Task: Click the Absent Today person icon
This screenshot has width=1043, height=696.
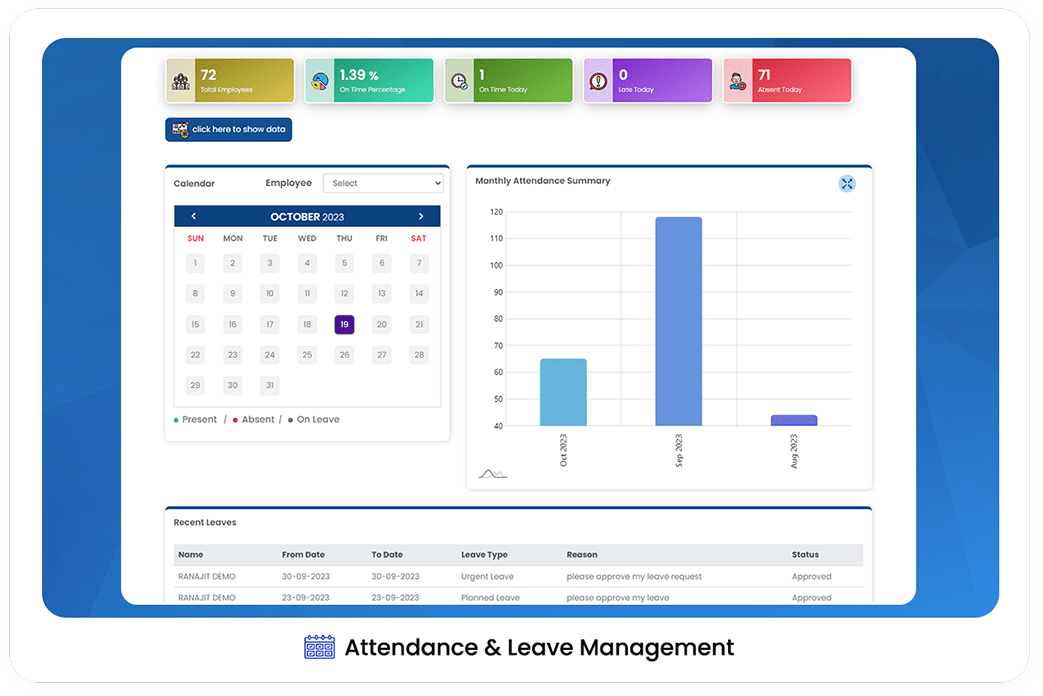Action: [x=738, y=82]
